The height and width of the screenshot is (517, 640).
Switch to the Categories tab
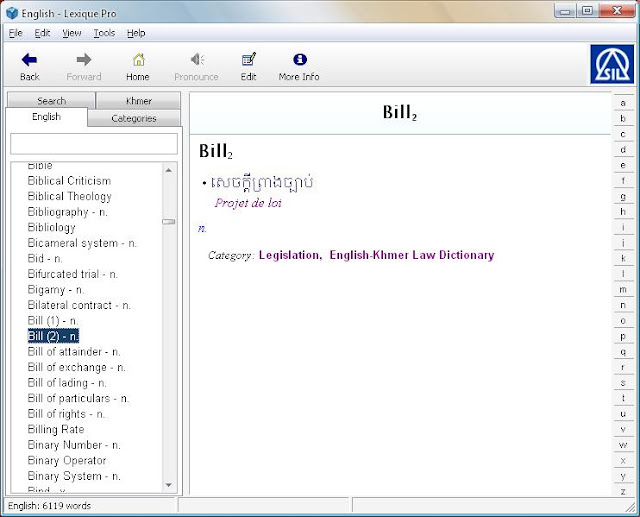point(134,118)
